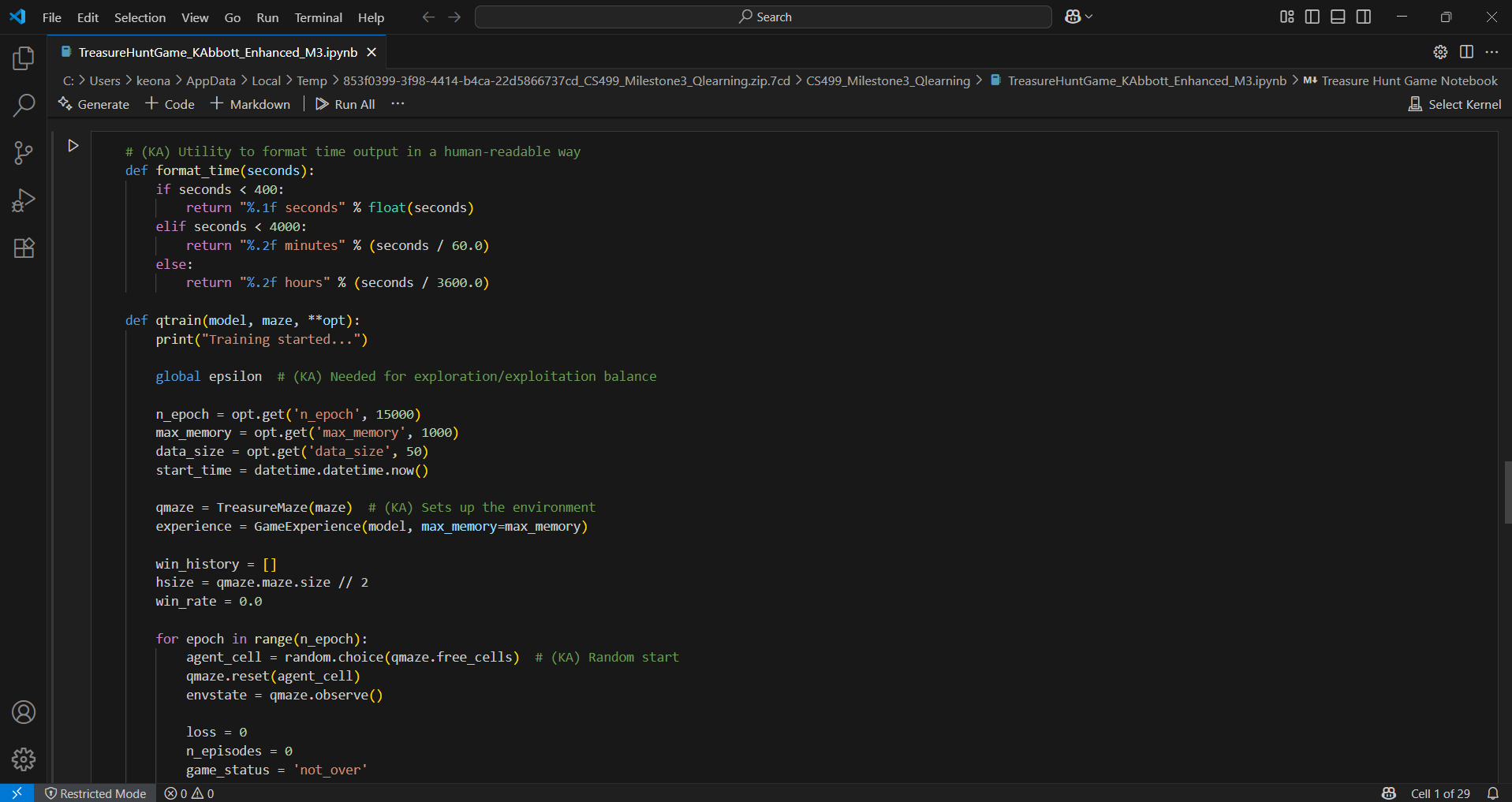Open the Terminal menu
This screenshot has height=802, width=1512.
(319, 17)
